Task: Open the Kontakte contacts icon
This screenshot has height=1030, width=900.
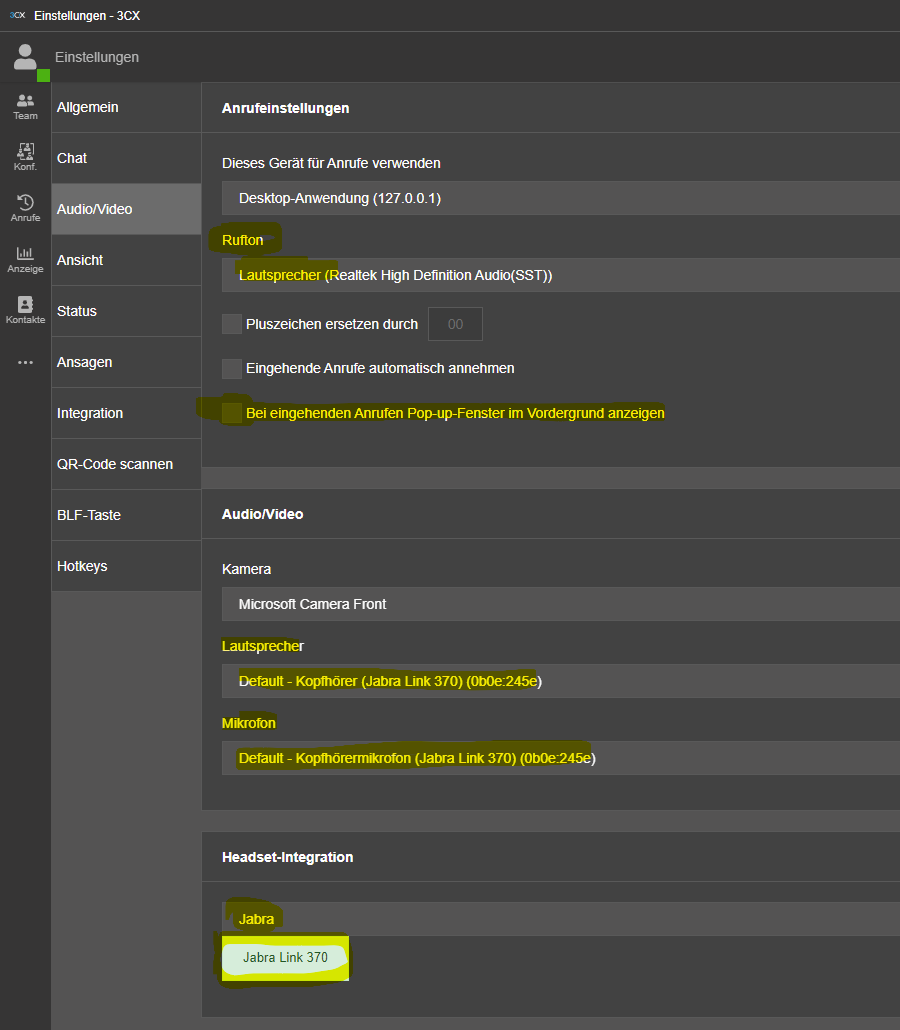Action: coord(25,310)
